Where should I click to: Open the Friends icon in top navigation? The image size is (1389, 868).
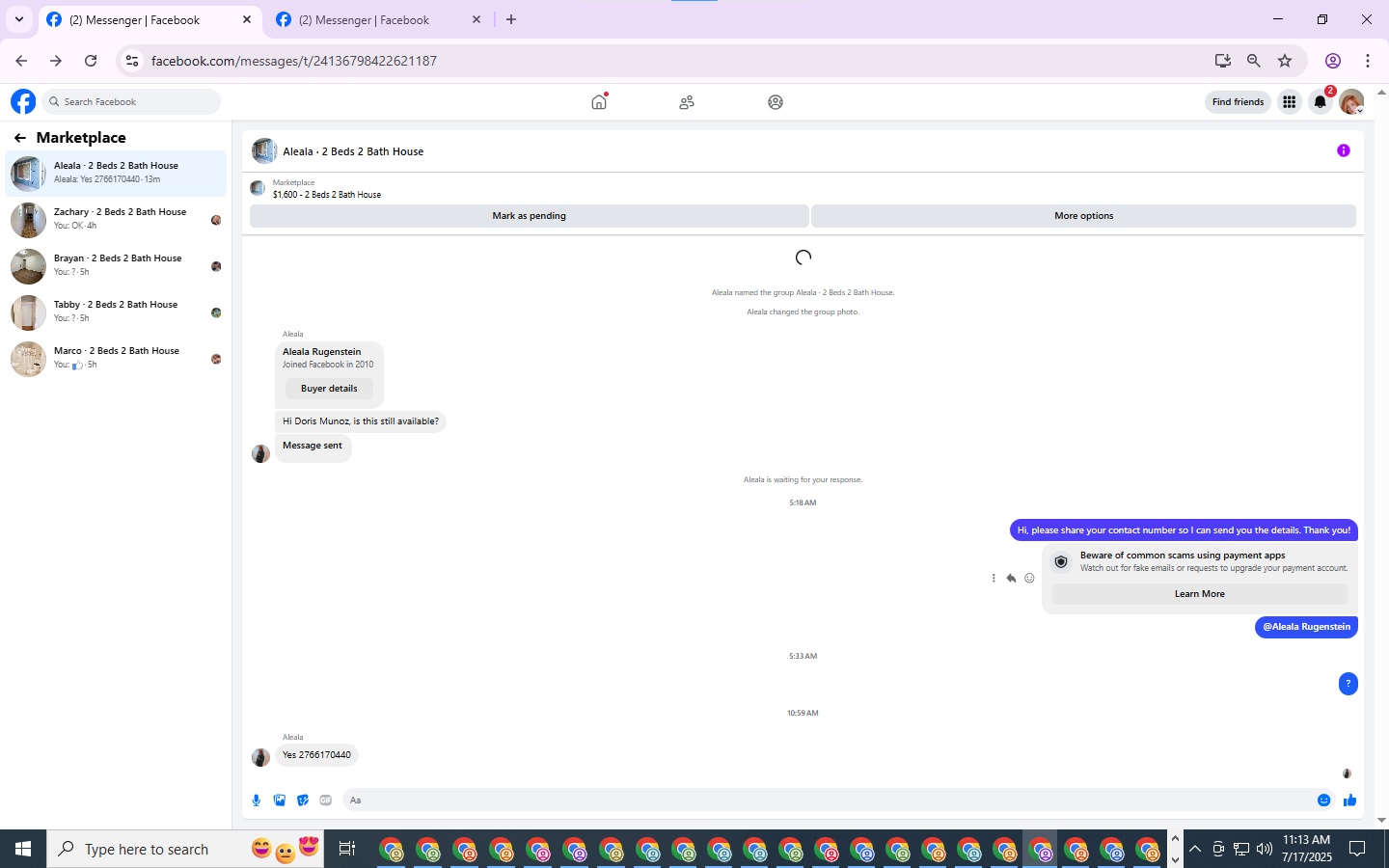[687, 101]
